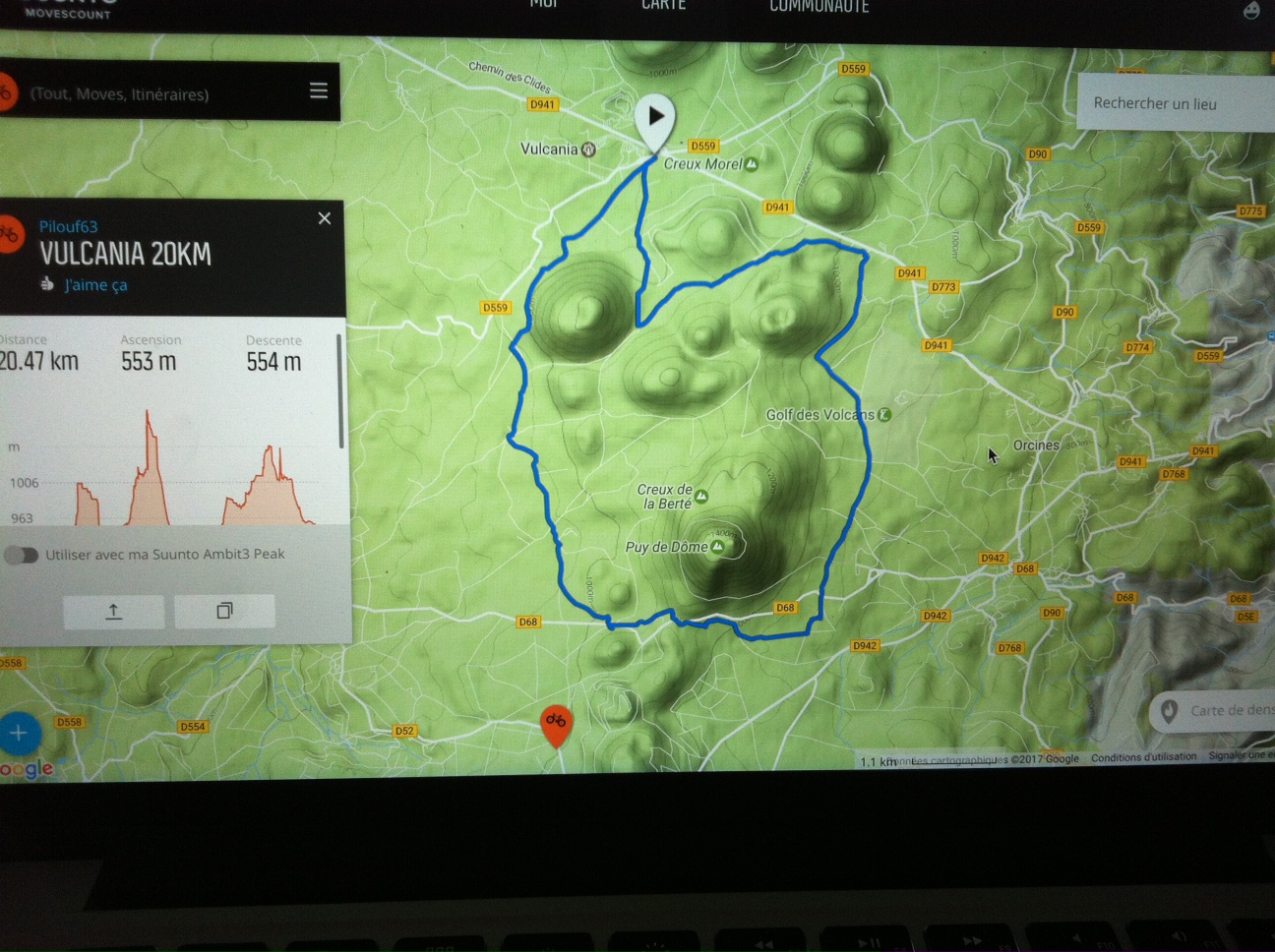
Task: Click the route panel vertical scrollbar
Action: pos(340,393)
